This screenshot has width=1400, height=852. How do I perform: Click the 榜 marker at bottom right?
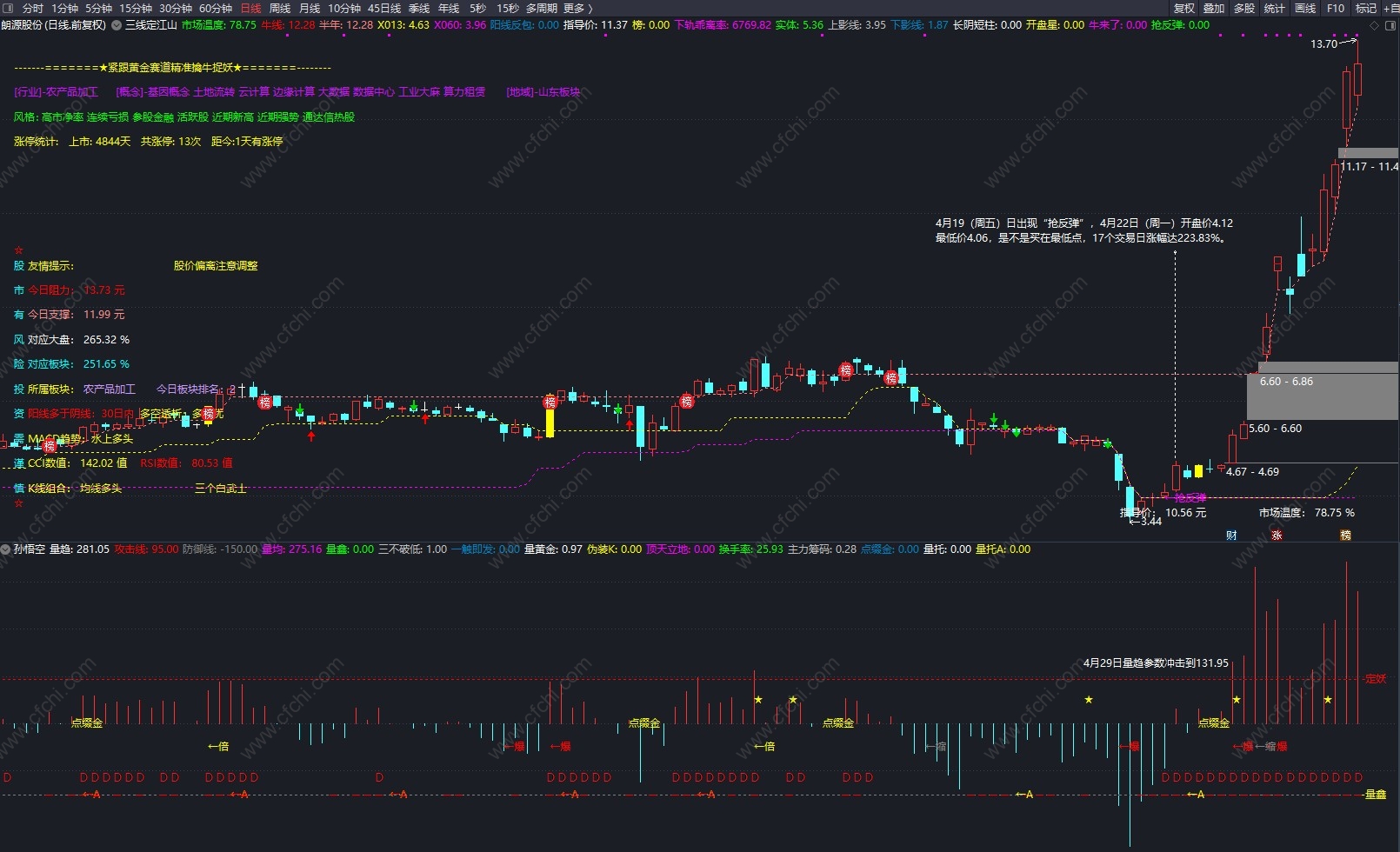pos(1345,536)
